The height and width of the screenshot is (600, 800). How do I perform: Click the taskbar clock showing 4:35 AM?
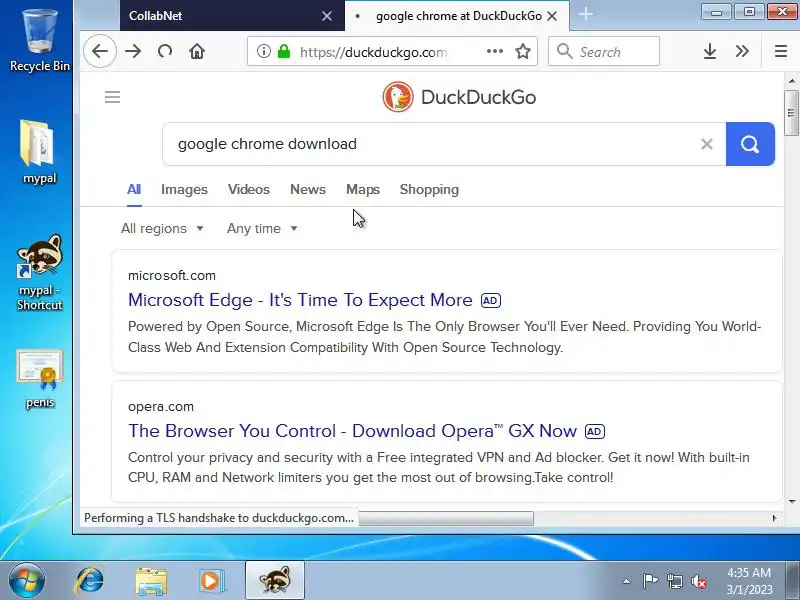[x=749, y=581]
